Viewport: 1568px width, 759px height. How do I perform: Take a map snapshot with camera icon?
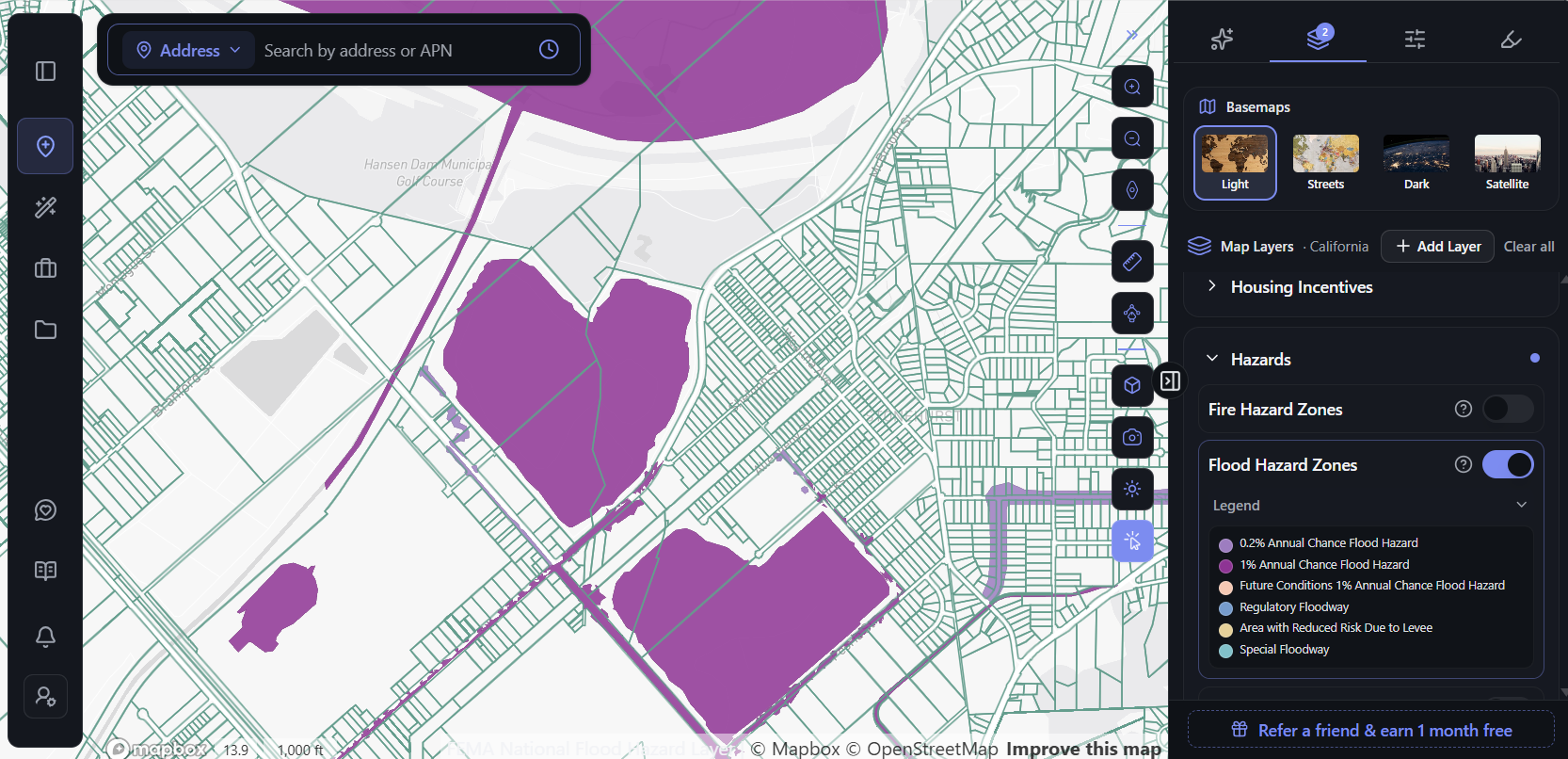[1132, 437]
